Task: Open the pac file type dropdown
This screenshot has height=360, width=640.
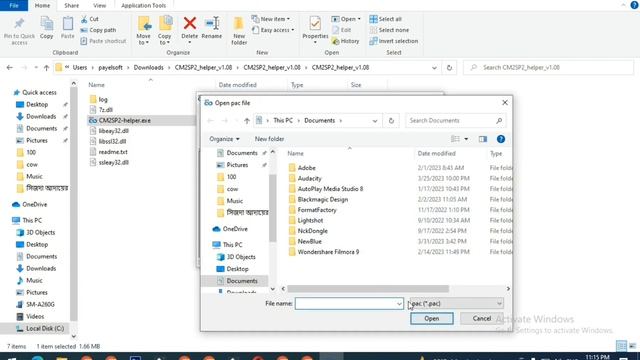Action: (456, 304)
